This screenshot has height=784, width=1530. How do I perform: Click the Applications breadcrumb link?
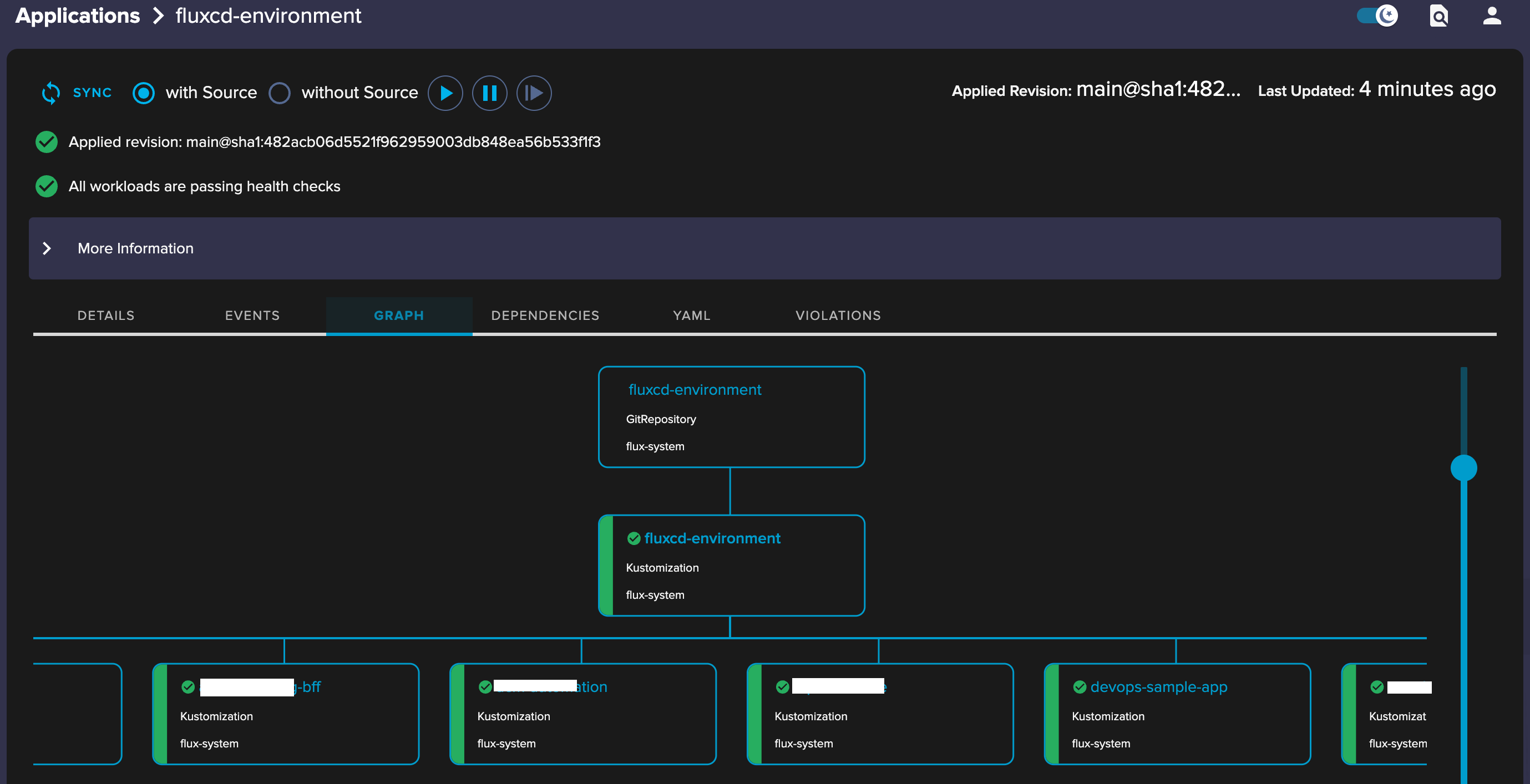(78, 16)
